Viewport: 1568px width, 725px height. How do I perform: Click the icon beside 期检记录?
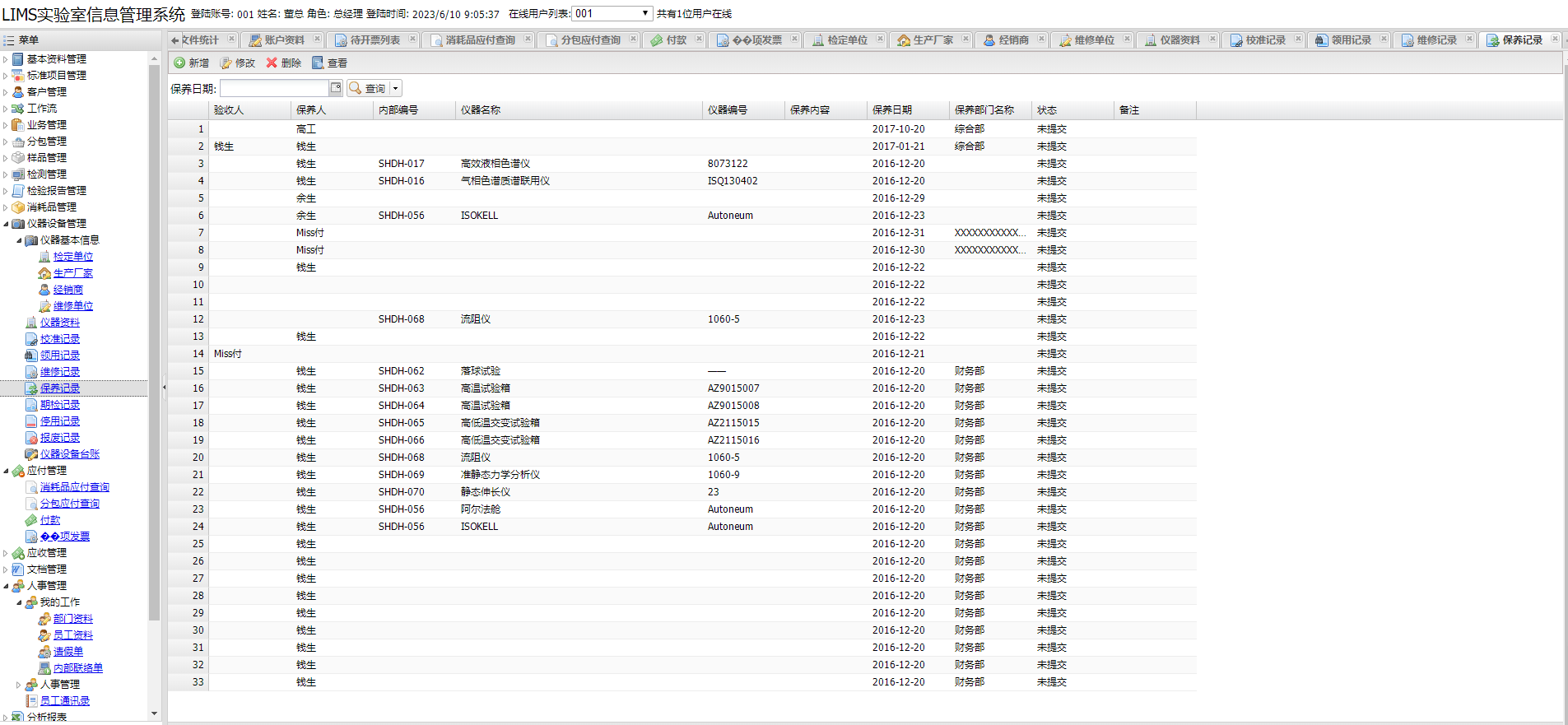click(31, 405)
